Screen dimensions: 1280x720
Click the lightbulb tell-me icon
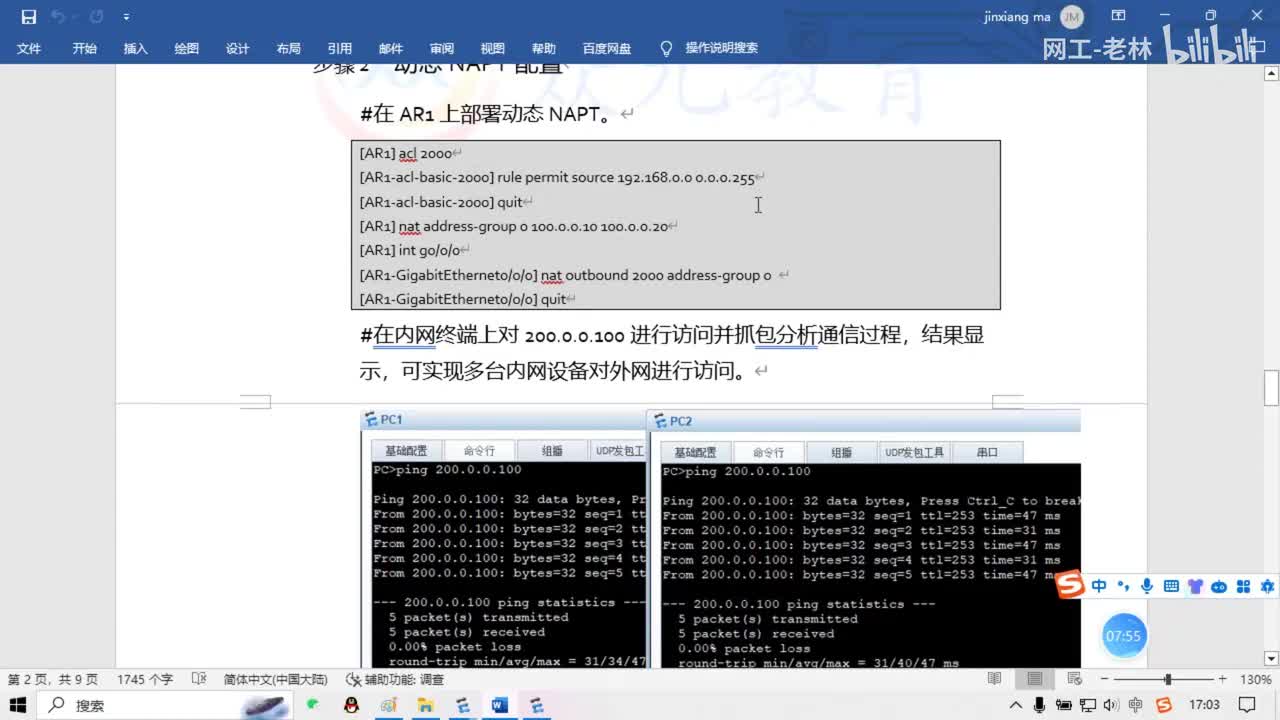click(666, 48)
